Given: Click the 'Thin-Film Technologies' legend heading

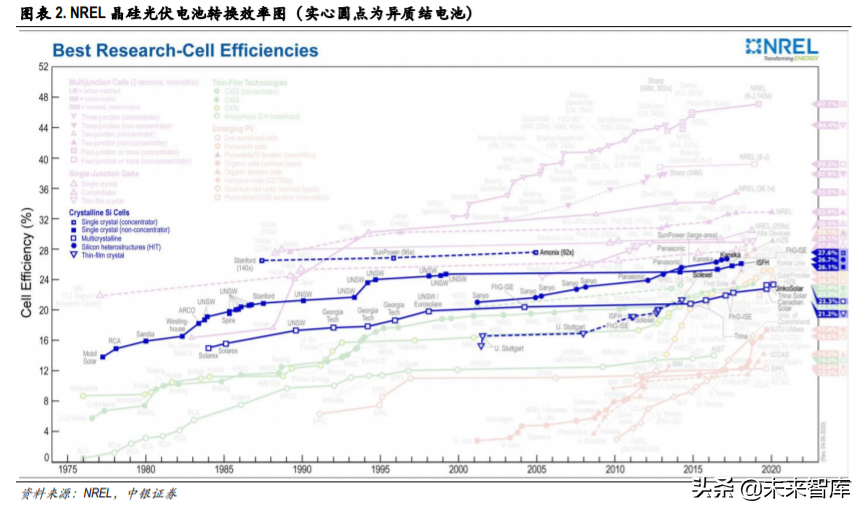Looking at the screenshot, I should click(250, 83).
